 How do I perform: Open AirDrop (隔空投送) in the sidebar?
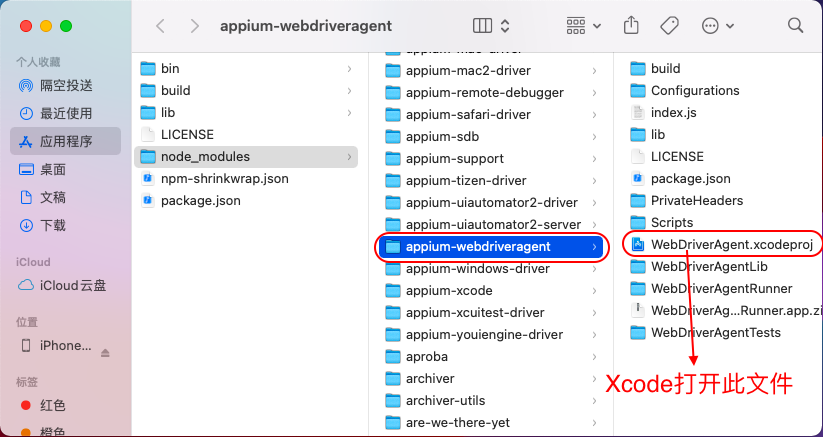(65, 85)
